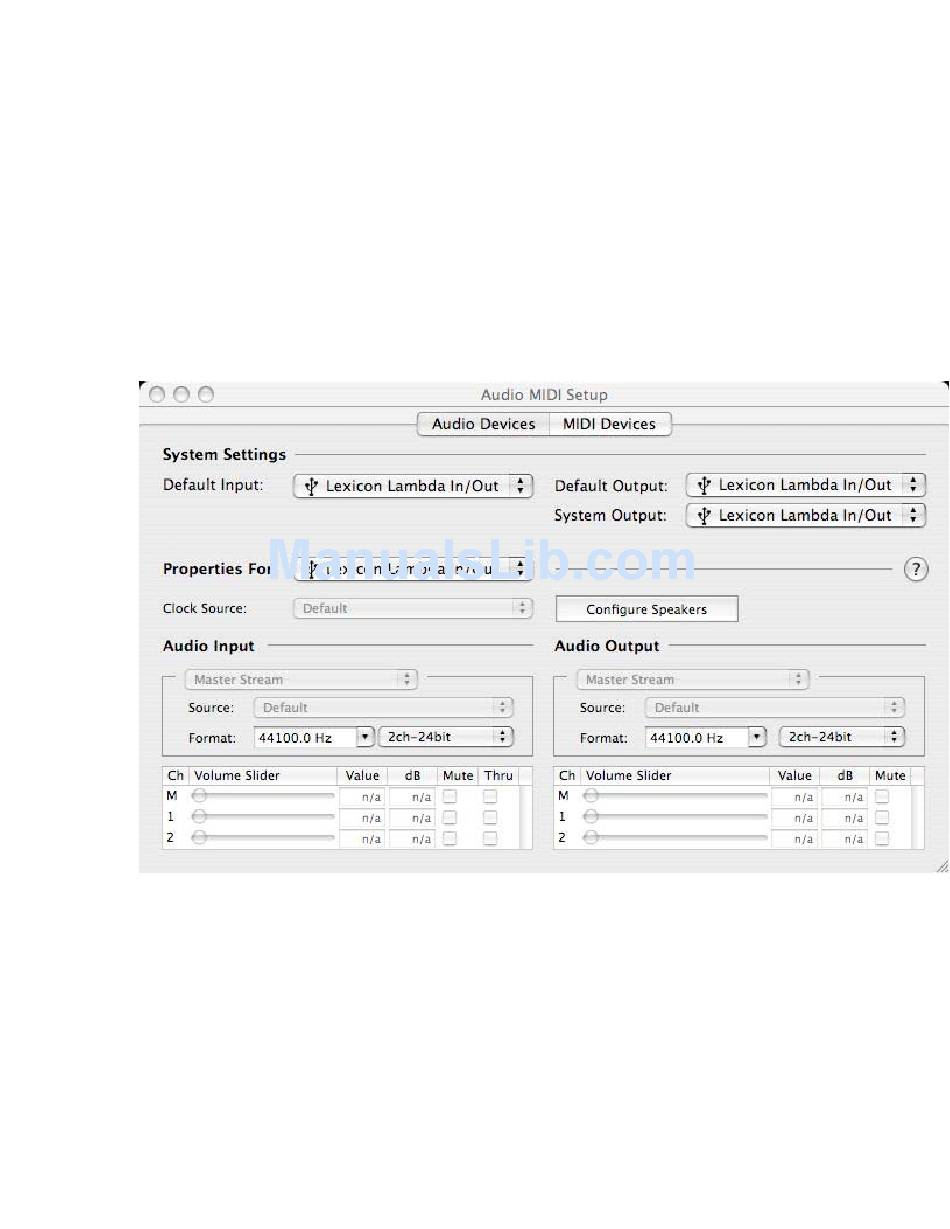Click USB icon in Default Input dropdown
The height and width of the screenshot is (1229, 950).
(x=311, y=487)
